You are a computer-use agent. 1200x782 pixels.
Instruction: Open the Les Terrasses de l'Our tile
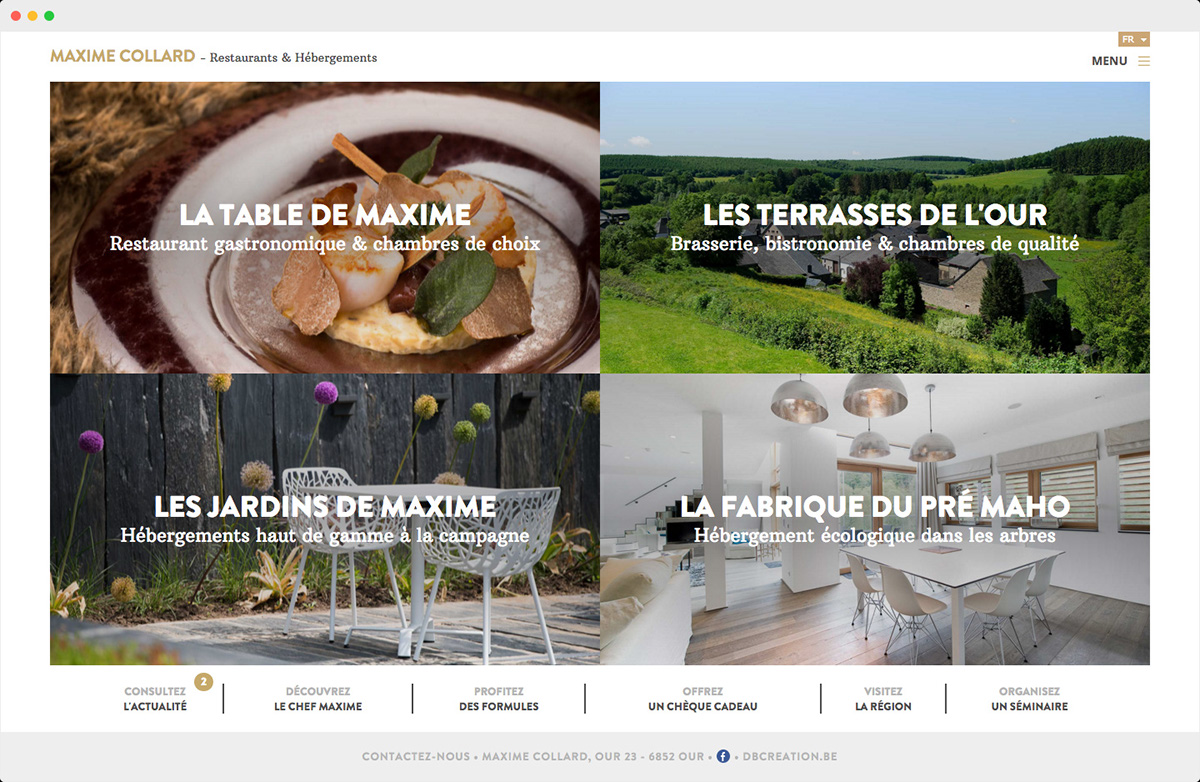tap(875, 228)
